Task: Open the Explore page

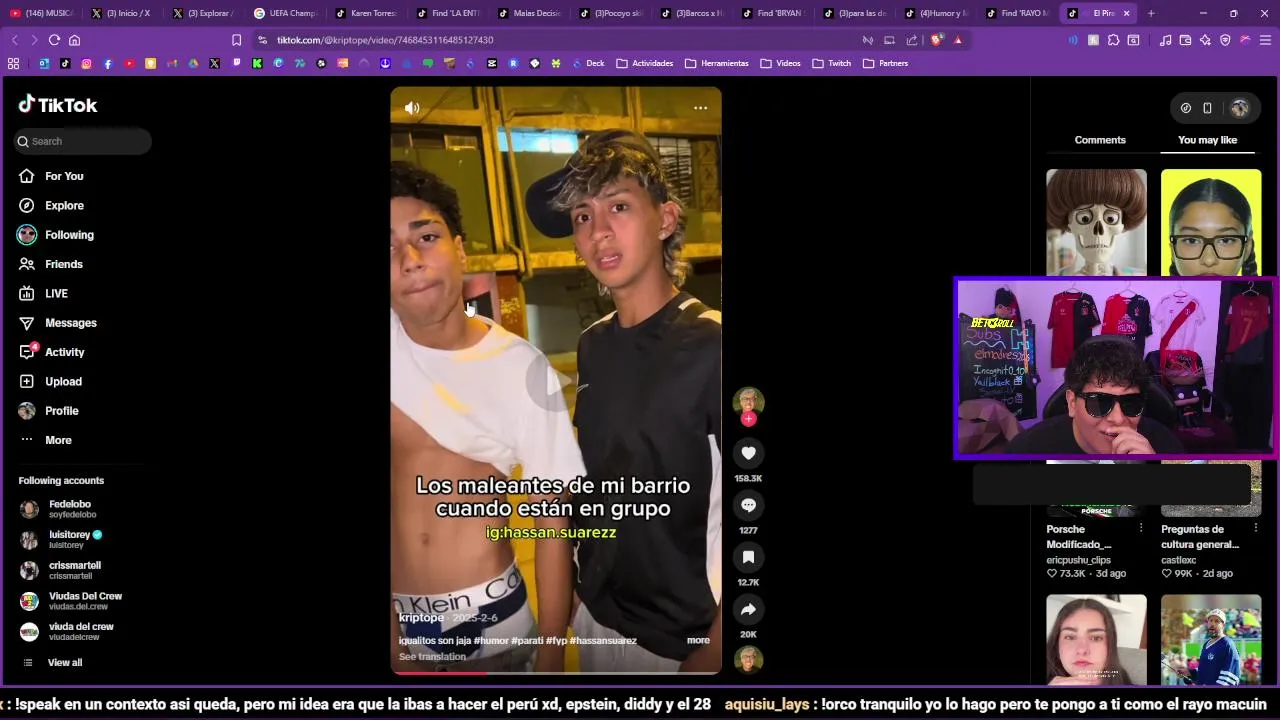Action: 64,205
